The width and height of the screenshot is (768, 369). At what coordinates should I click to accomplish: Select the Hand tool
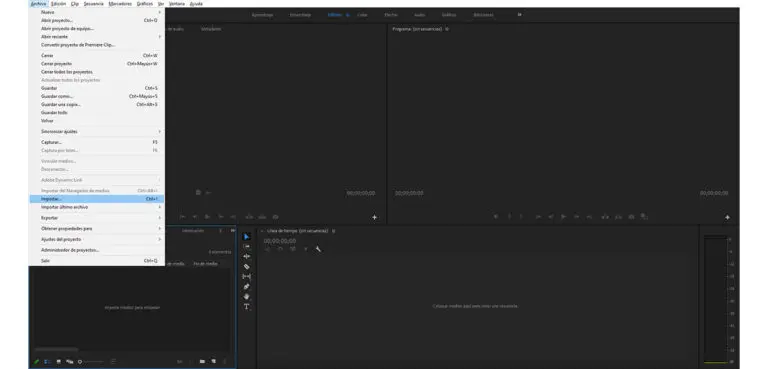pos(246,296)
